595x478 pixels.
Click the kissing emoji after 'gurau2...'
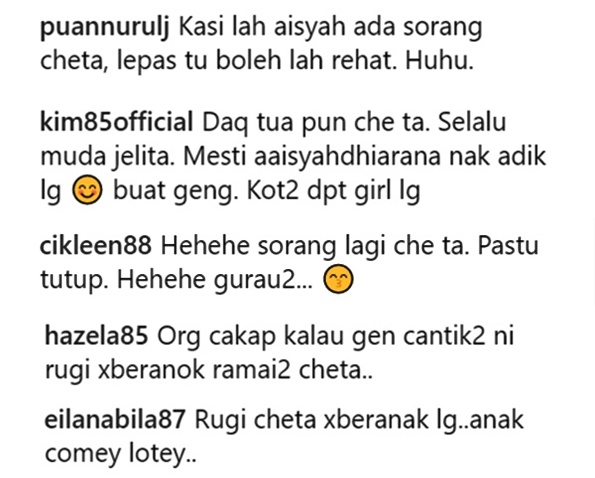coord(338,279)
